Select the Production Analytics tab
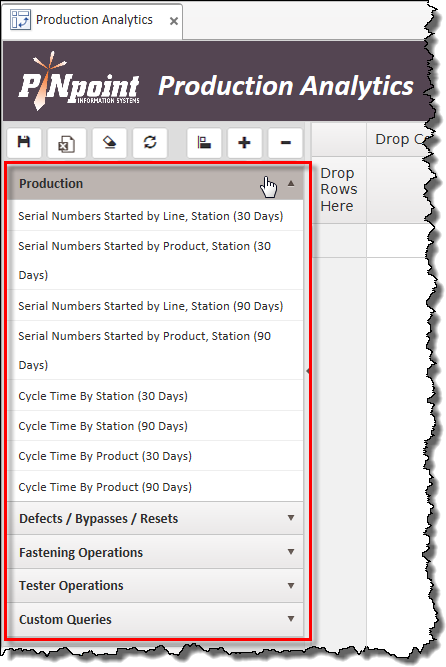This screenshot has height=667, width=446. [x=94, y=20]
